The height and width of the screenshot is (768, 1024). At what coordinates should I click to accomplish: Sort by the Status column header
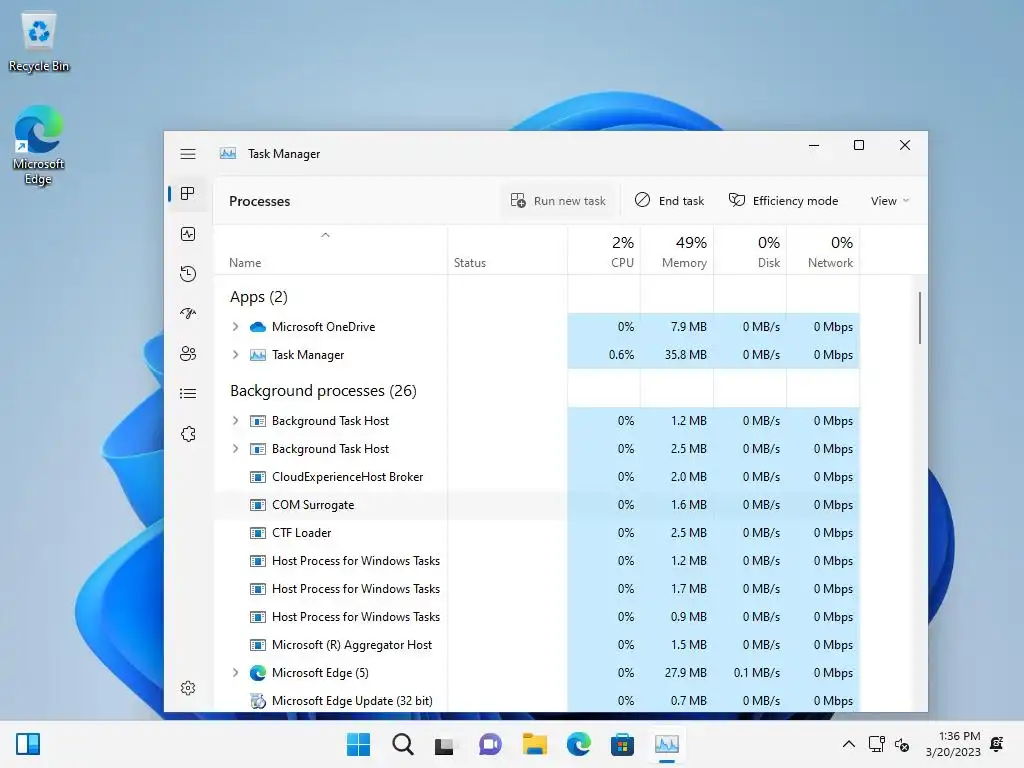pos(507,251)
